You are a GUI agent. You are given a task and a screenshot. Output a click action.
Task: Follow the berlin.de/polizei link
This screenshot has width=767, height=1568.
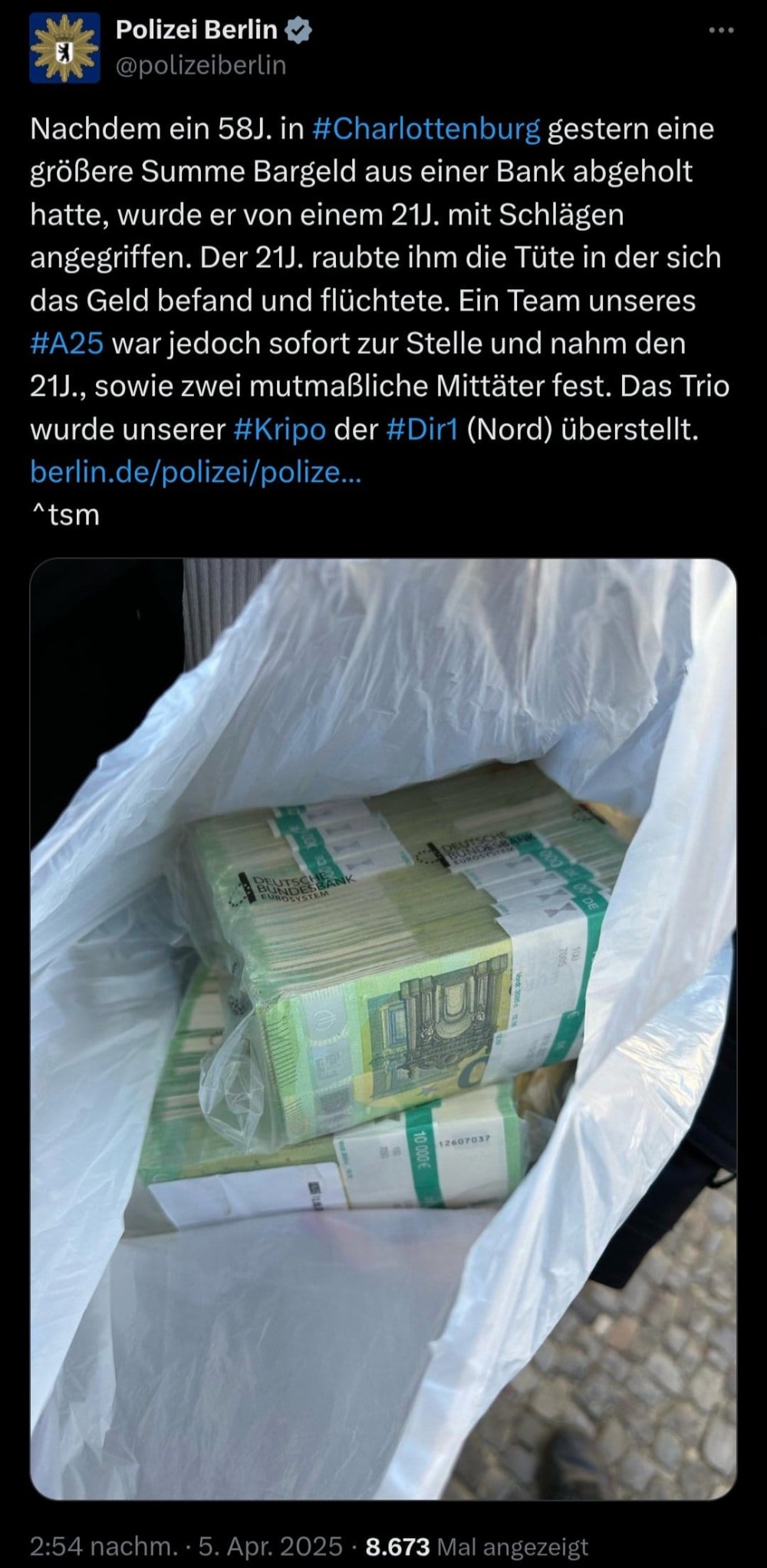click(x=196, y=472)
